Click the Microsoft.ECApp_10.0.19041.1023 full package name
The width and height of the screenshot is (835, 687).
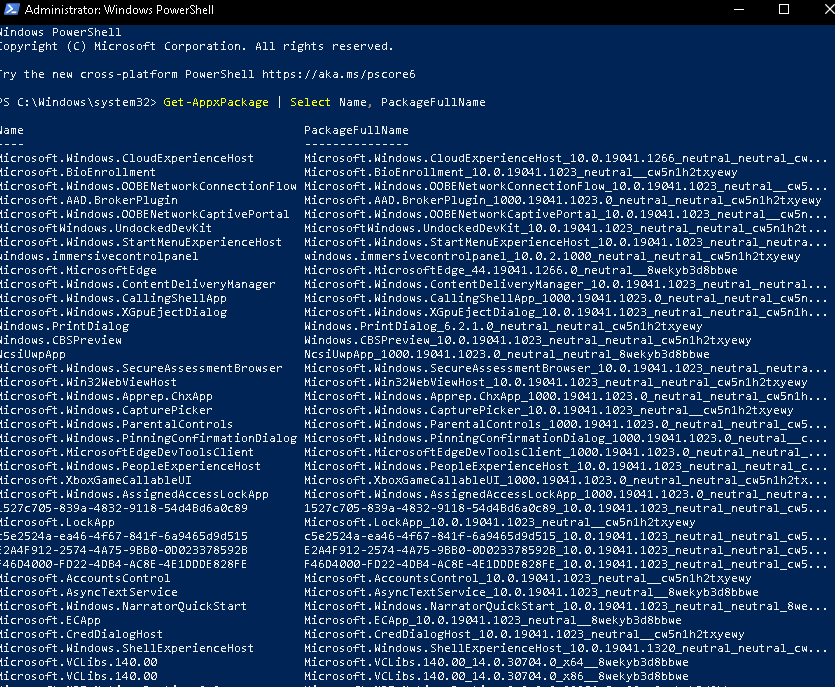tap(493, 620)
